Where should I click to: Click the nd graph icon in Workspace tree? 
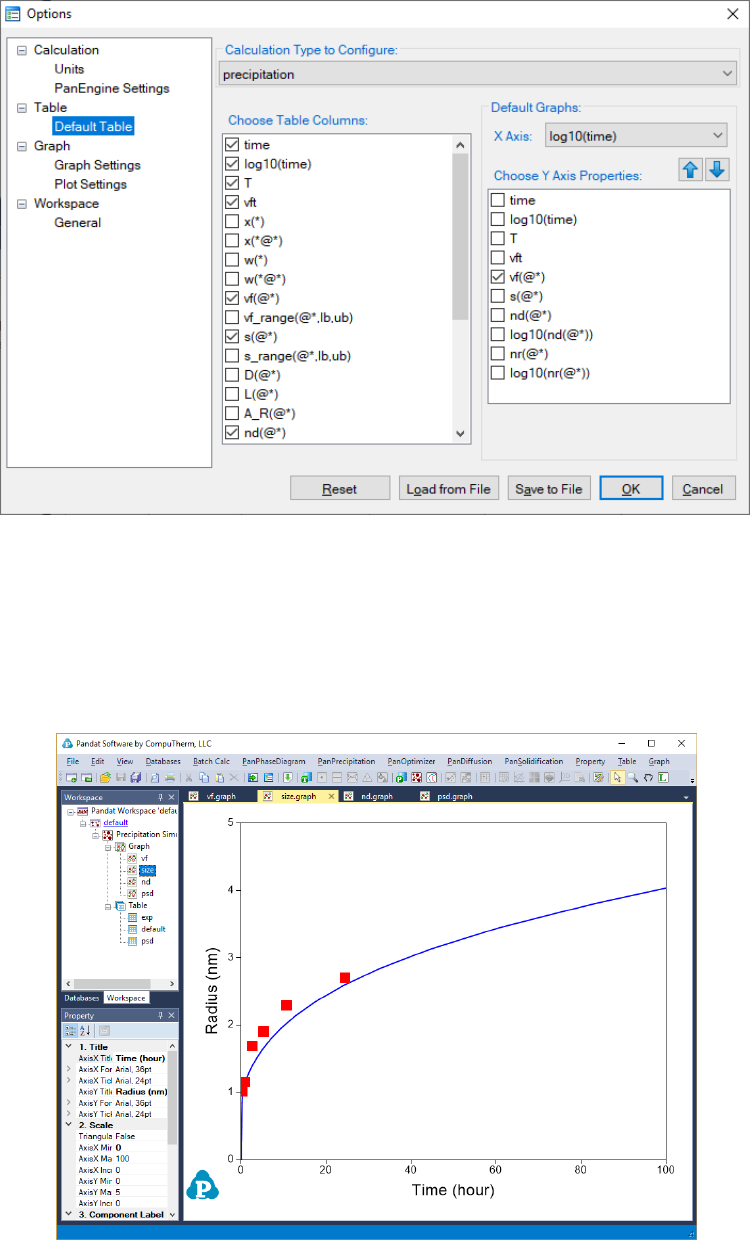pyautogui.click(x=132, y=882)
